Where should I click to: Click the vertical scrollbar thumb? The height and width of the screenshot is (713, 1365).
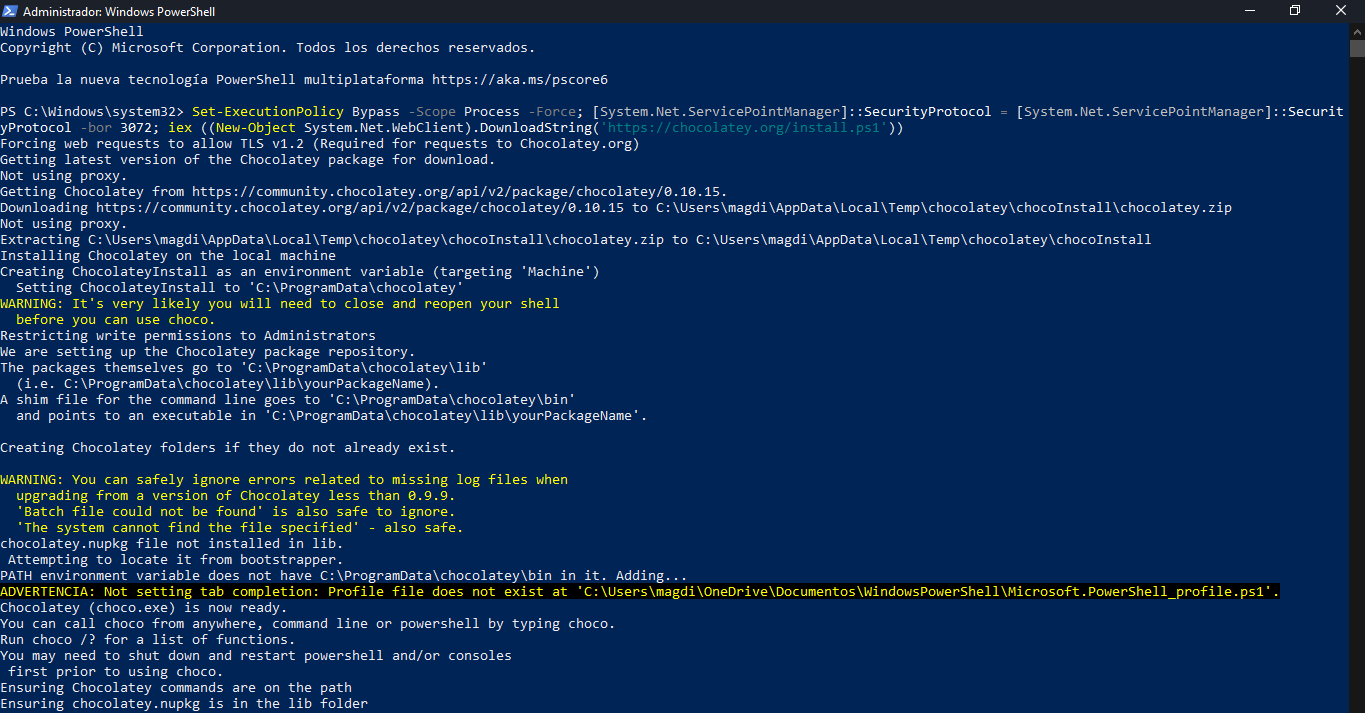(1356, 49)
